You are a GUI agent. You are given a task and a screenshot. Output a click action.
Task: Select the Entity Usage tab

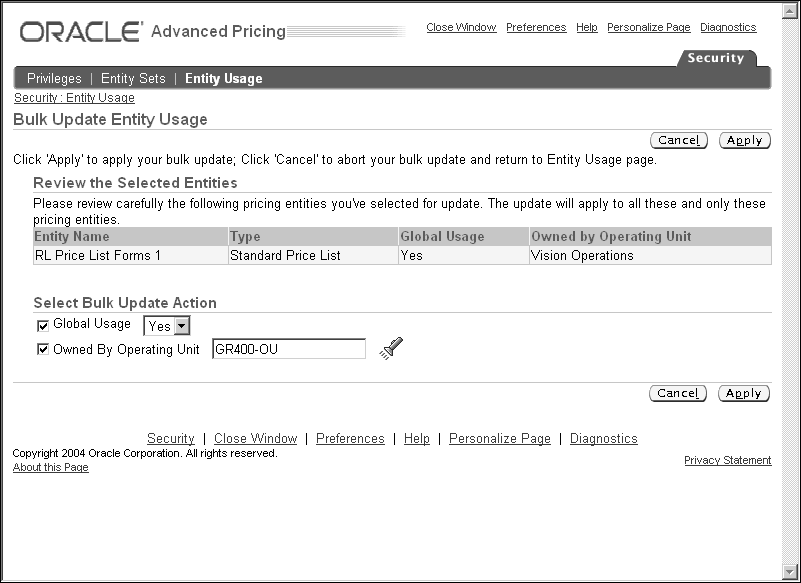(x=224, y=78)
